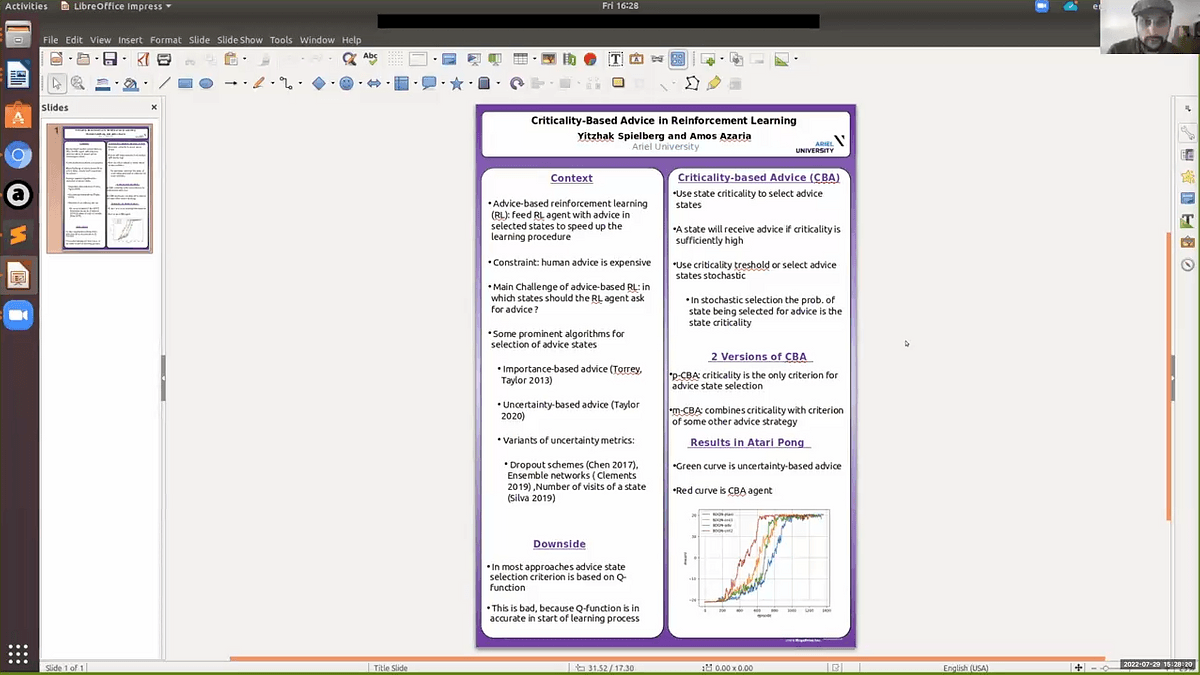Select the basic diamond shapes tool
Screen dimensions: 1200x675
point(318,83)
